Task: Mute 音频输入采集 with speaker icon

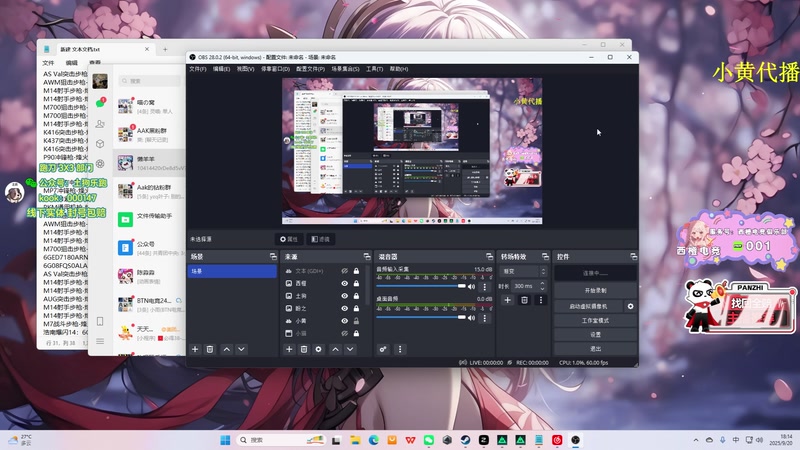Action: [471, 287]
